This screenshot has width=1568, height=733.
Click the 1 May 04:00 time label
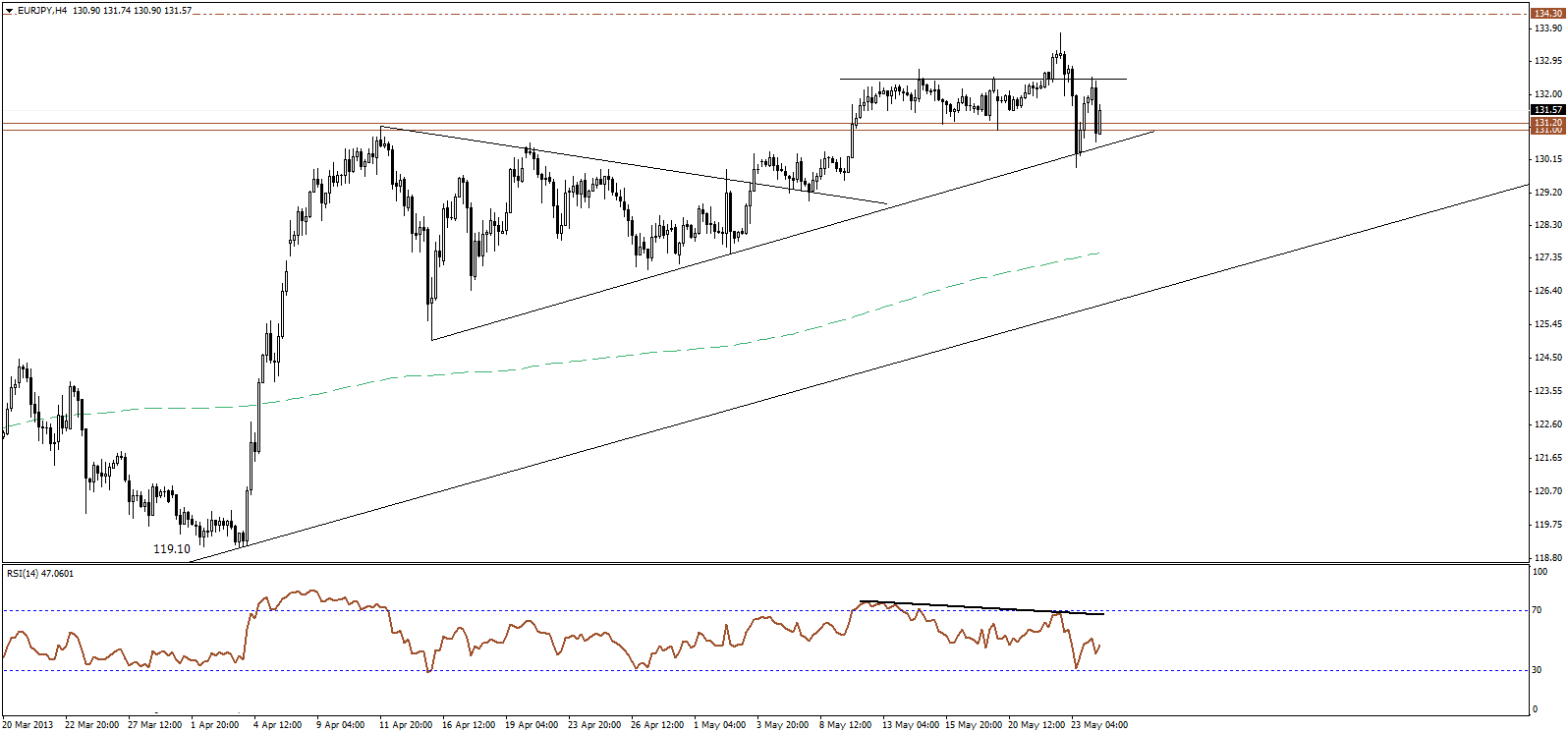point(720,725)
